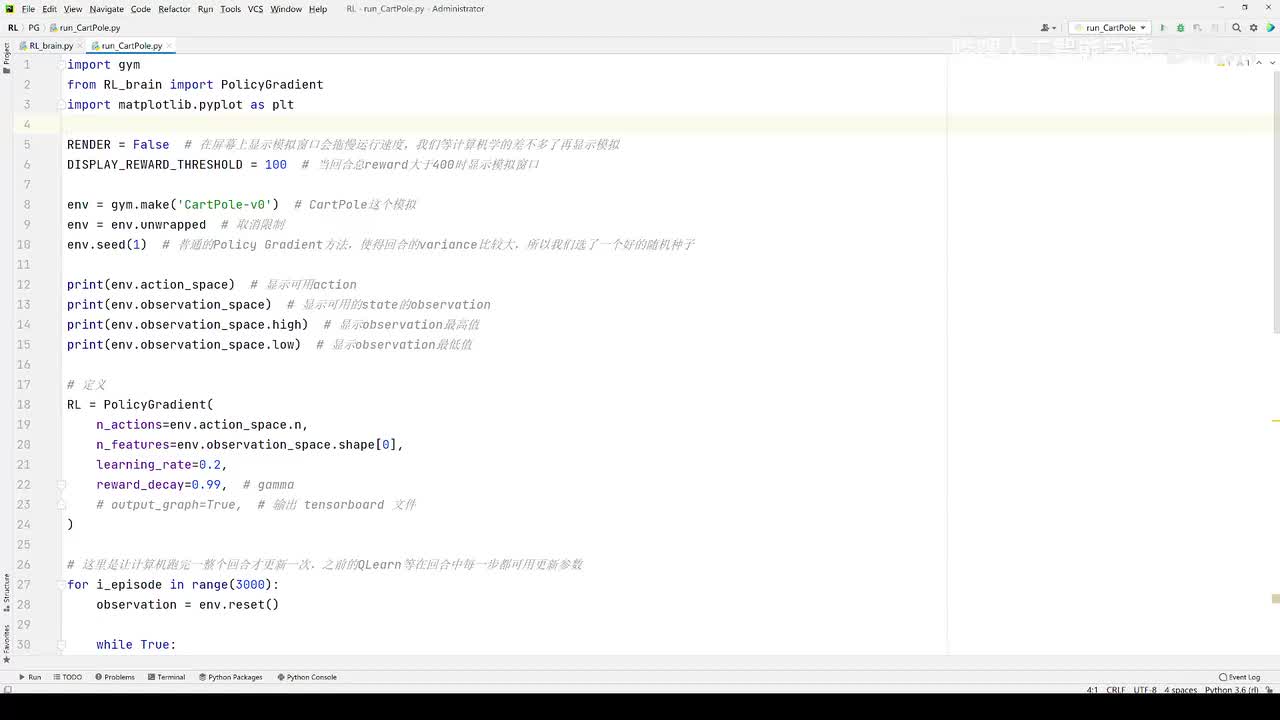Open the Python 3.6 interpreter selector
This screenshot has width=1280, height=720.
tap(1232, 690)
